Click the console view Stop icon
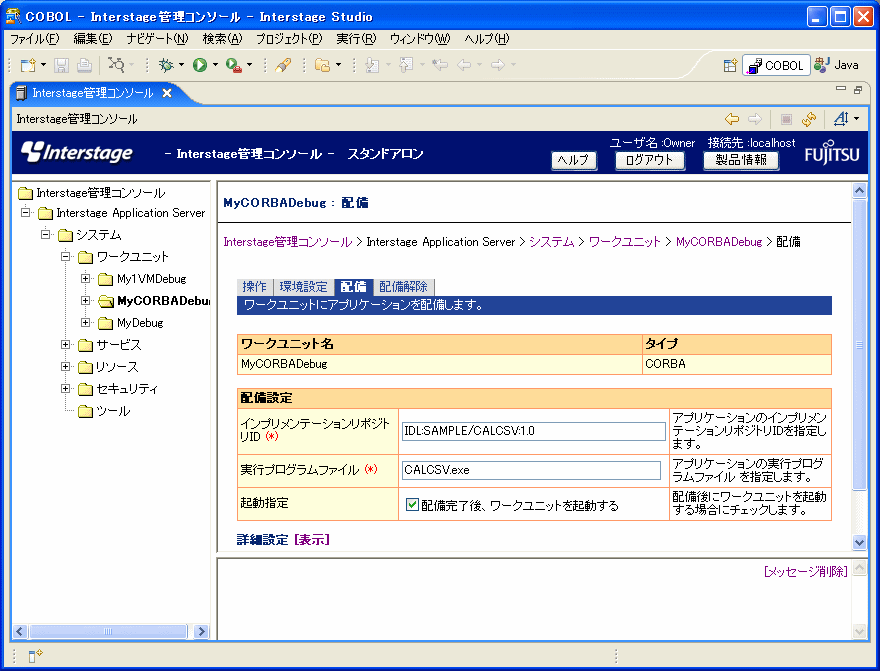Image resolution: width=880 pixels, height=671 pixels. (x=786, y=119)
